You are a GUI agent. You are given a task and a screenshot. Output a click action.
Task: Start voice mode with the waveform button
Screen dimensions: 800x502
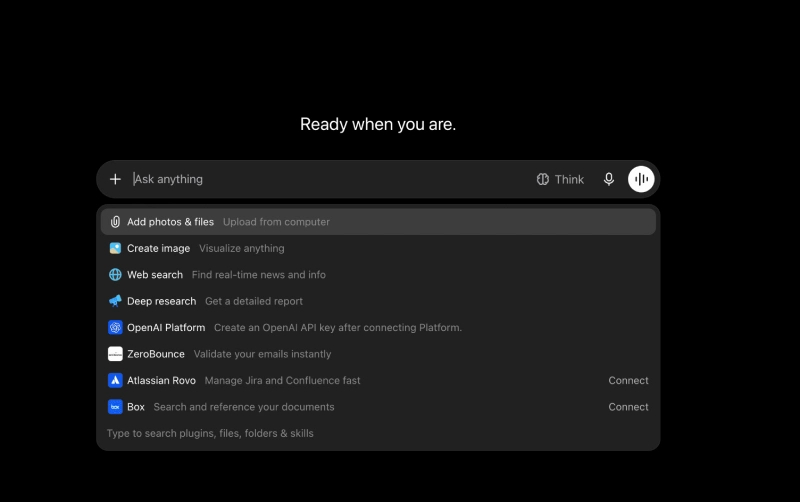[x=641, y=179]
